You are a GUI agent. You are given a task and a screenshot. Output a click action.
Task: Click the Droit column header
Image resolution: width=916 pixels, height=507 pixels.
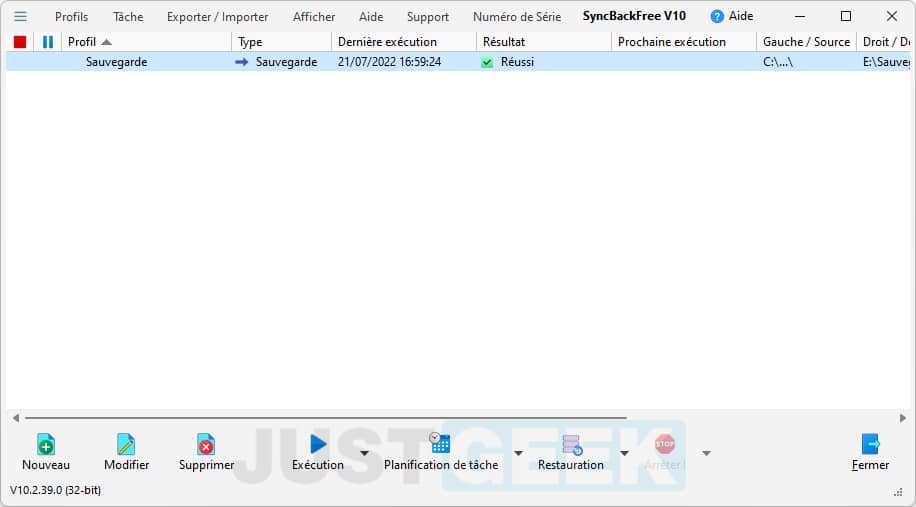point(884,42)
